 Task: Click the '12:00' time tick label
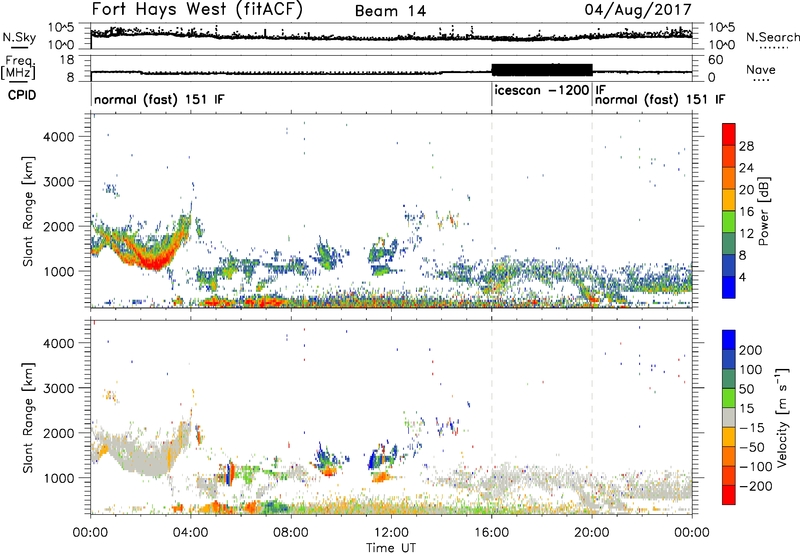(391, 533)
